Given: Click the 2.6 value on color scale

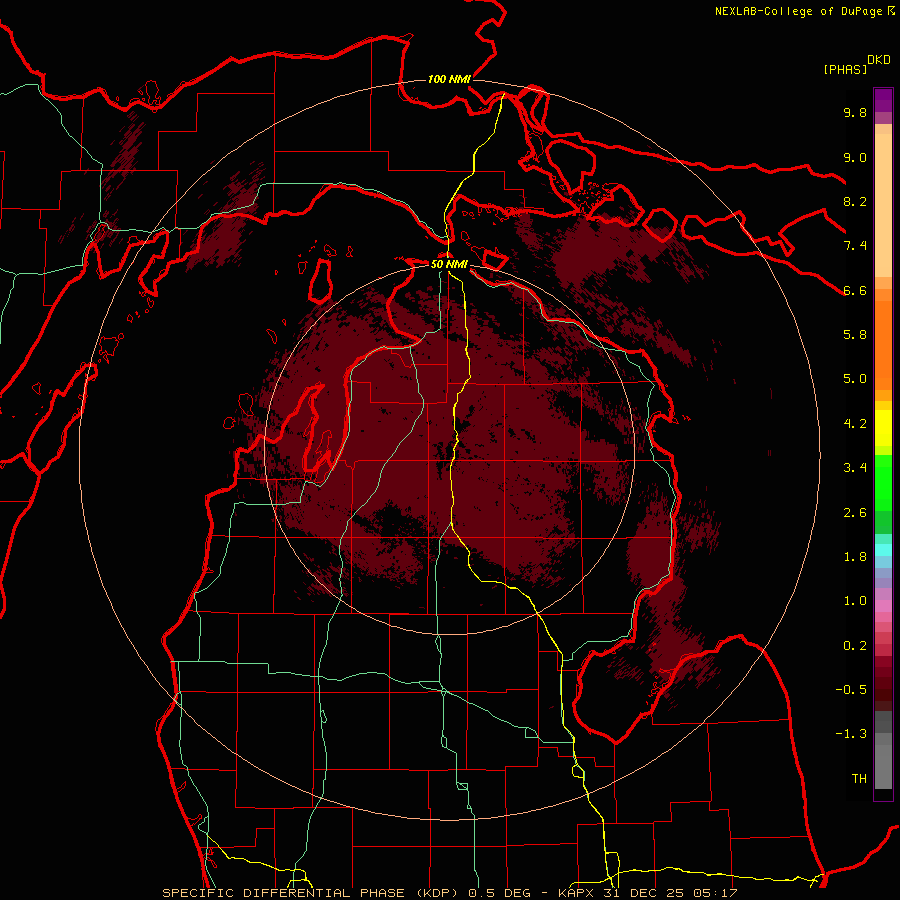Looking at the screenshot, I should (855, 512).
